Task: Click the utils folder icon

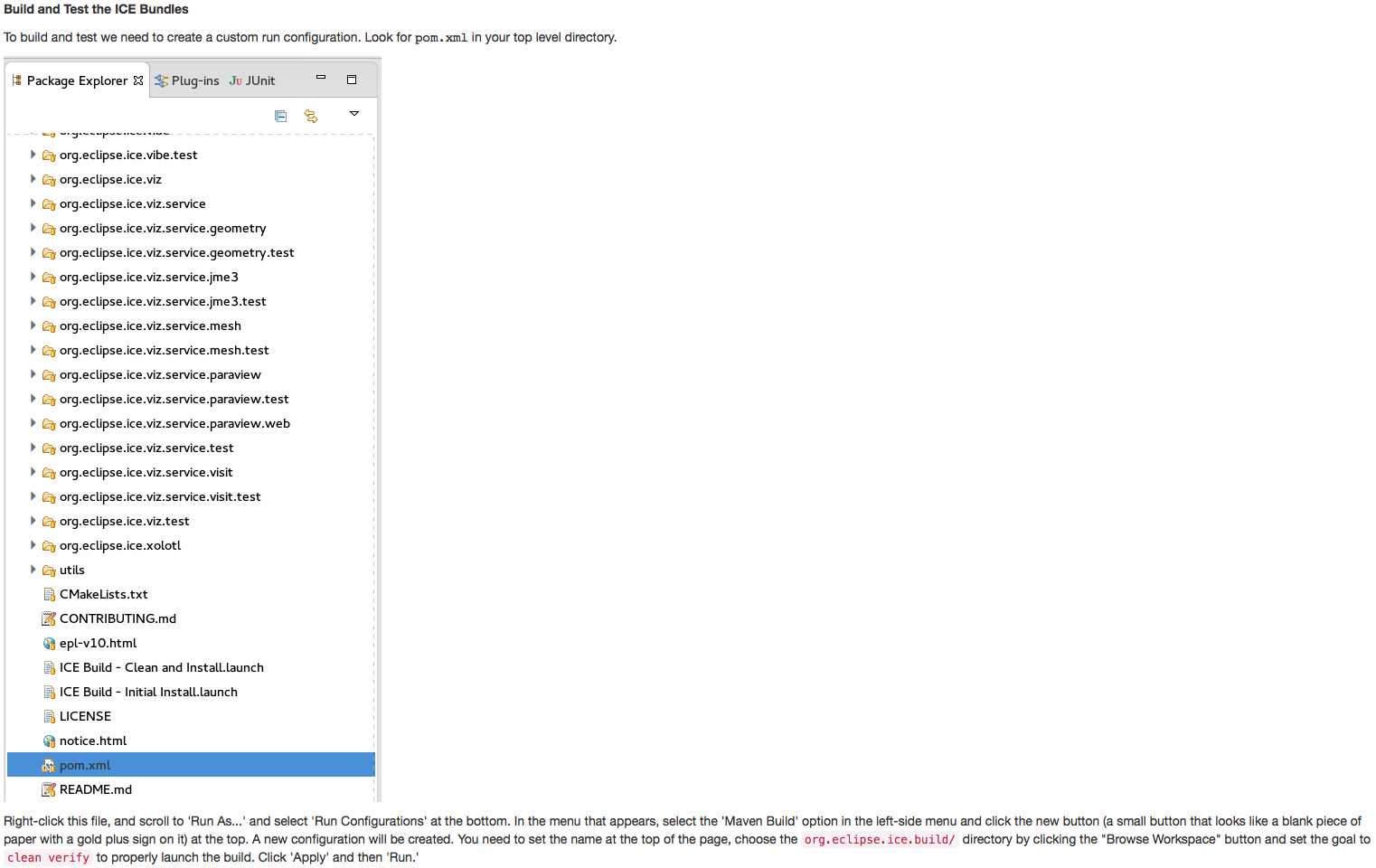Action: coord(49,571)
